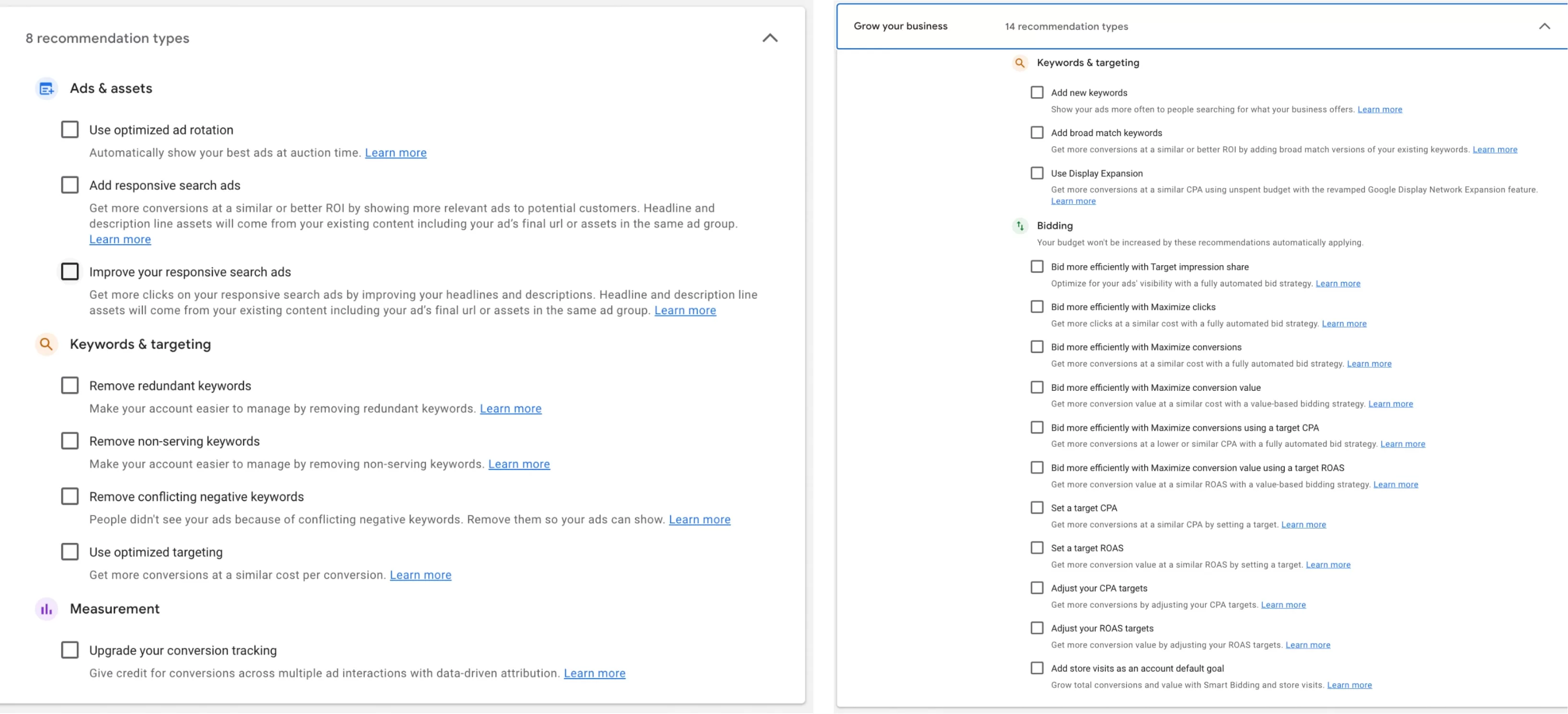The image size is (1568, 714).
Task: Click the 14 recommendation types label
Action: [1066, 27]
